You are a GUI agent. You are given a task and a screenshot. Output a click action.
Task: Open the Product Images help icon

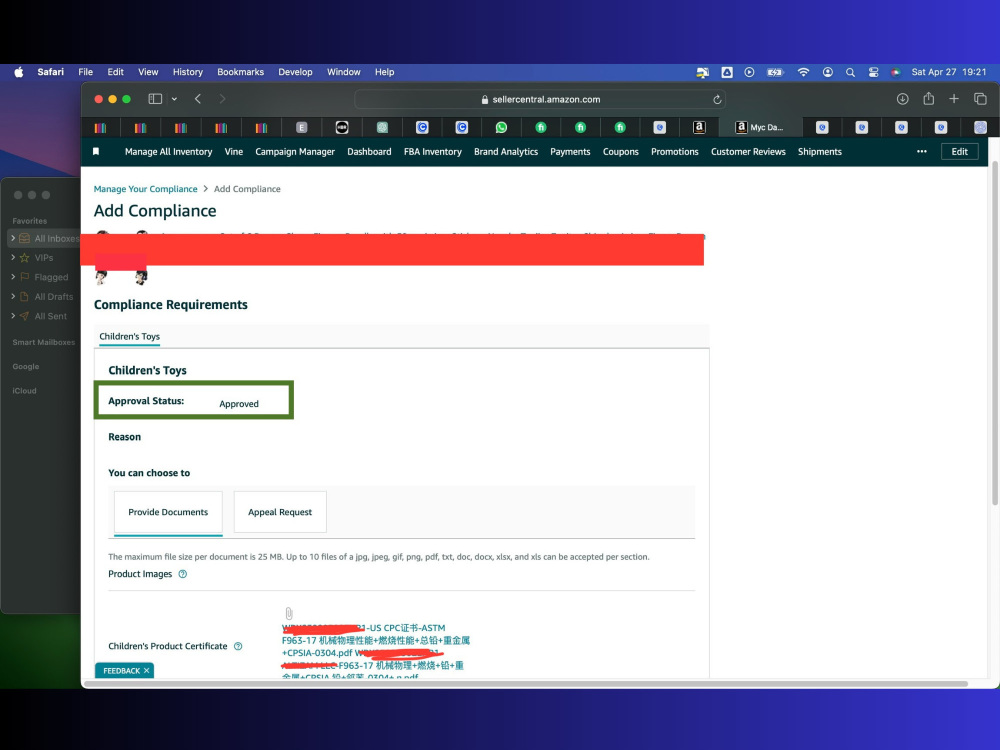point(183,574)
